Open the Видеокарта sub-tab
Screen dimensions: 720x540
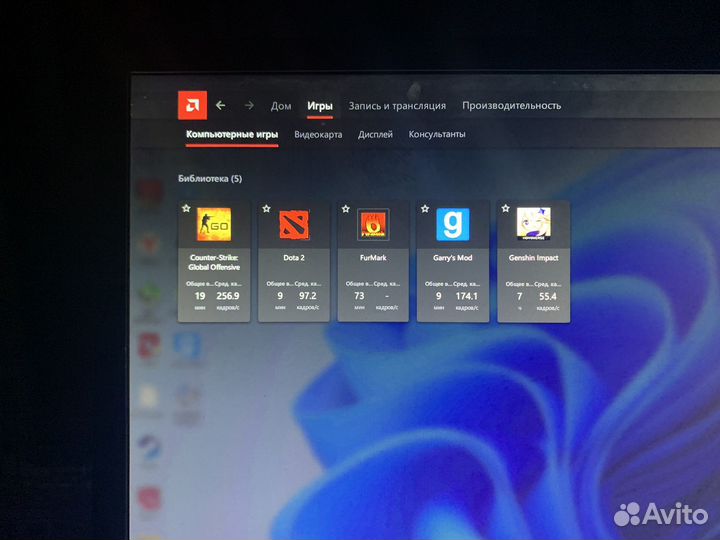tap(318, 135)
